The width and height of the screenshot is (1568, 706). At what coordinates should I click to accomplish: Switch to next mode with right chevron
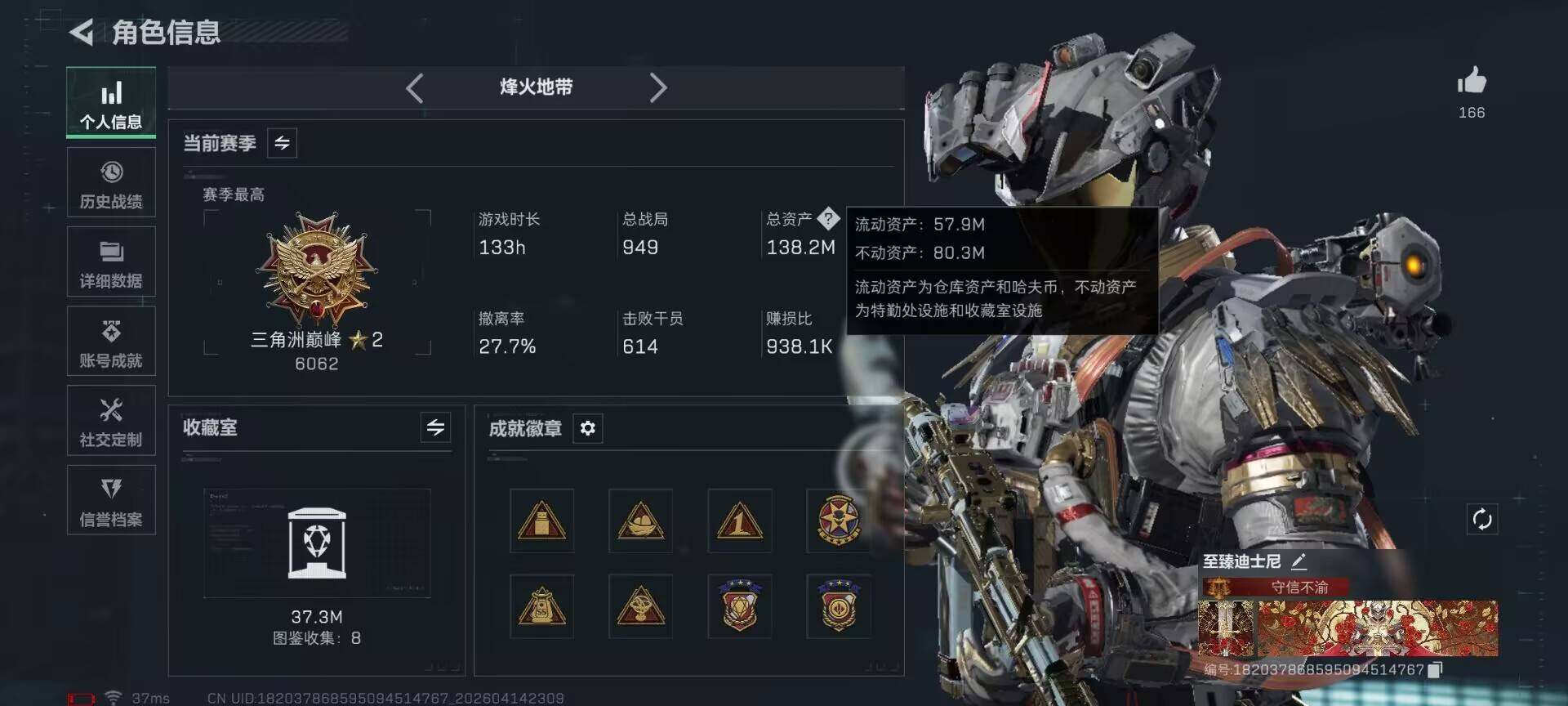658,87
